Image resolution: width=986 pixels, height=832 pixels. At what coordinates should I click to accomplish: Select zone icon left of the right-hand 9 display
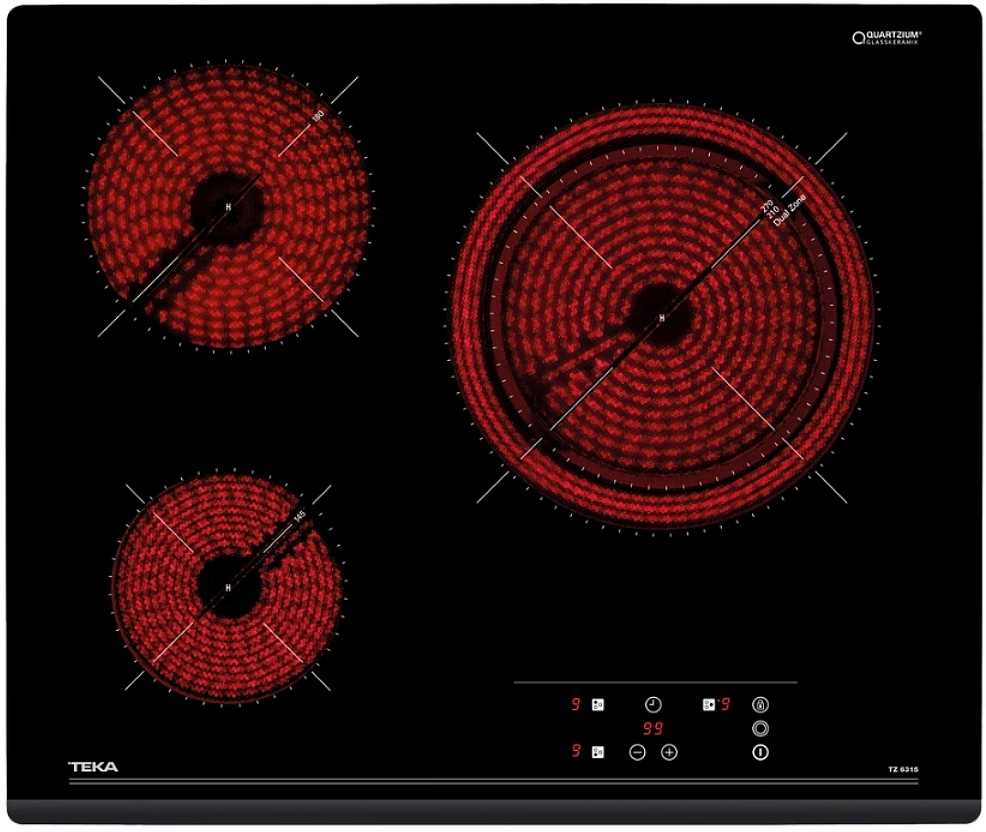[x=708, y=705]
